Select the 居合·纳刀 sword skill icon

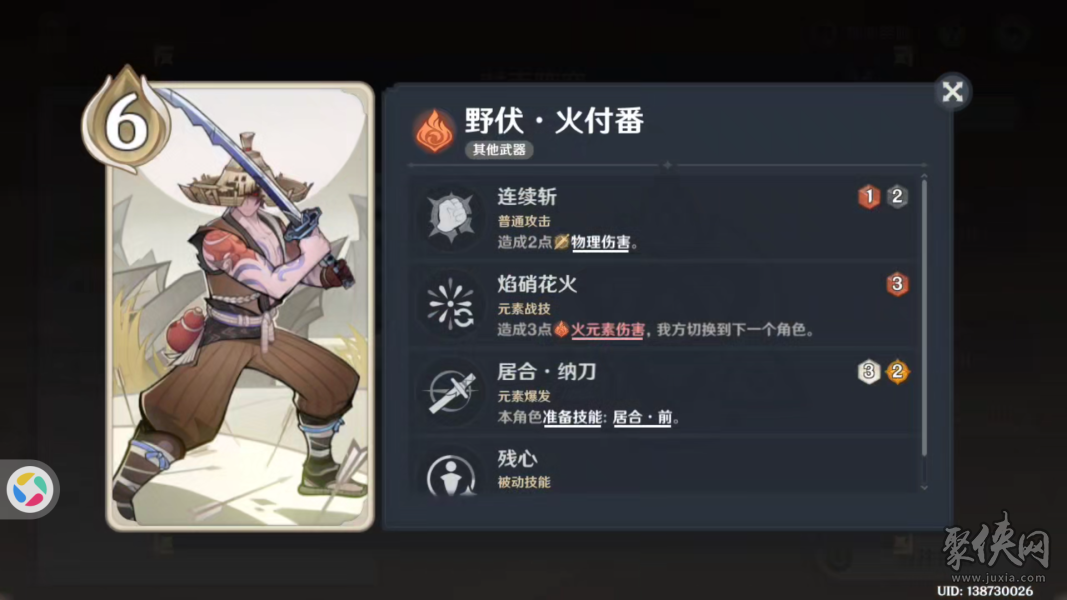pyautogui.click(x=451, y=392)
